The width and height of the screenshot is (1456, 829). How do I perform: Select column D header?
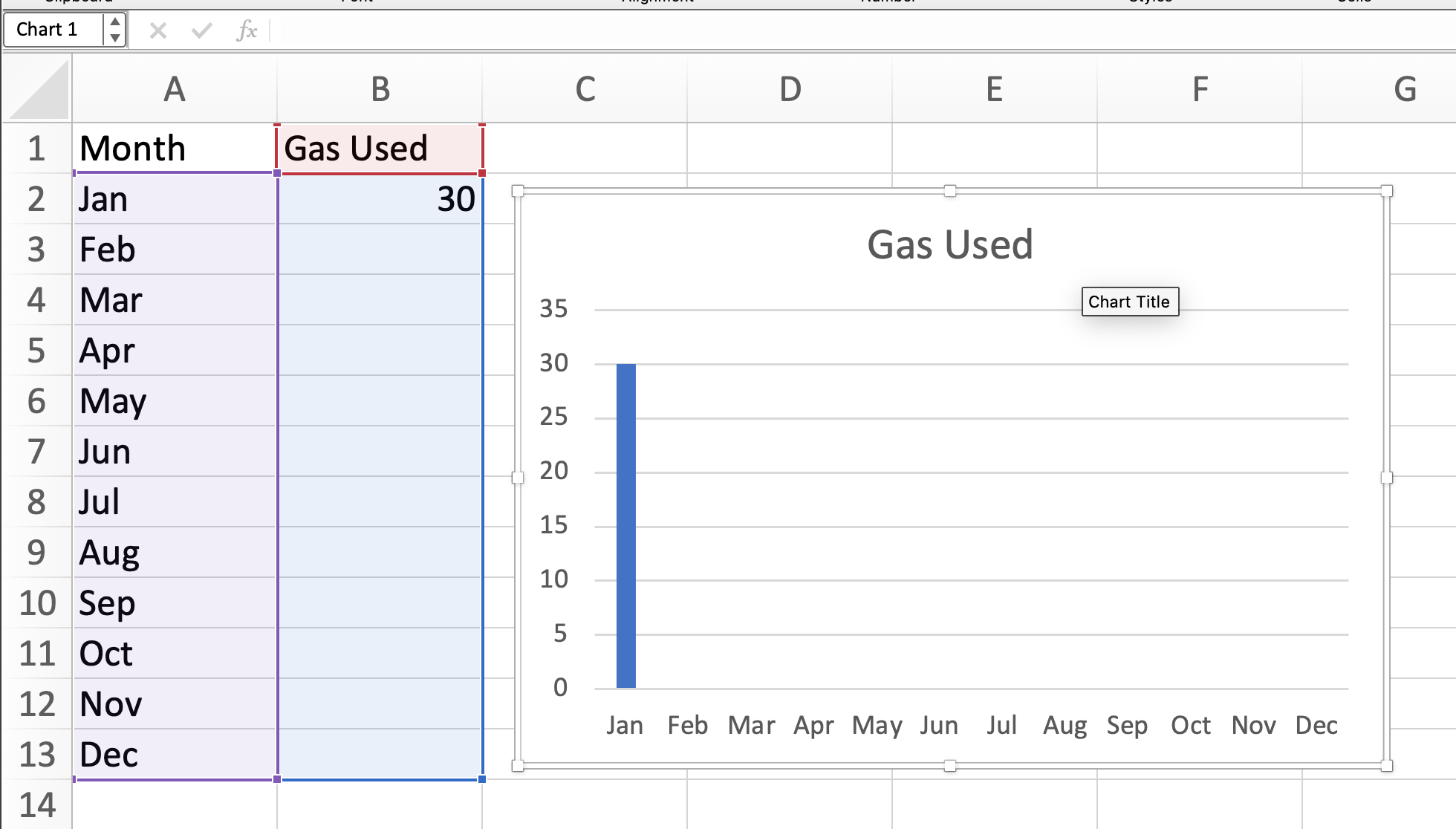(x=790, y=90)
